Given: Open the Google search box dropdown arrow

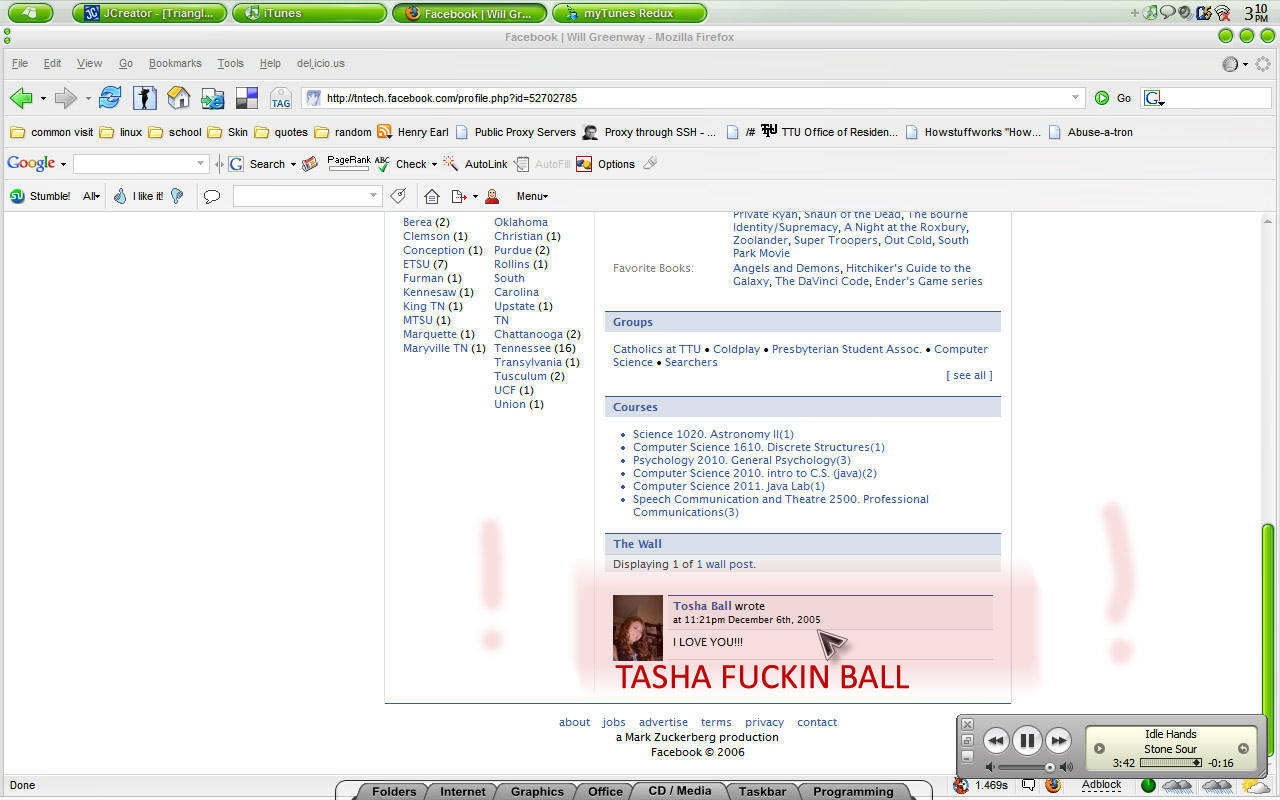Looking at the screenshot, I should point(201,164).
